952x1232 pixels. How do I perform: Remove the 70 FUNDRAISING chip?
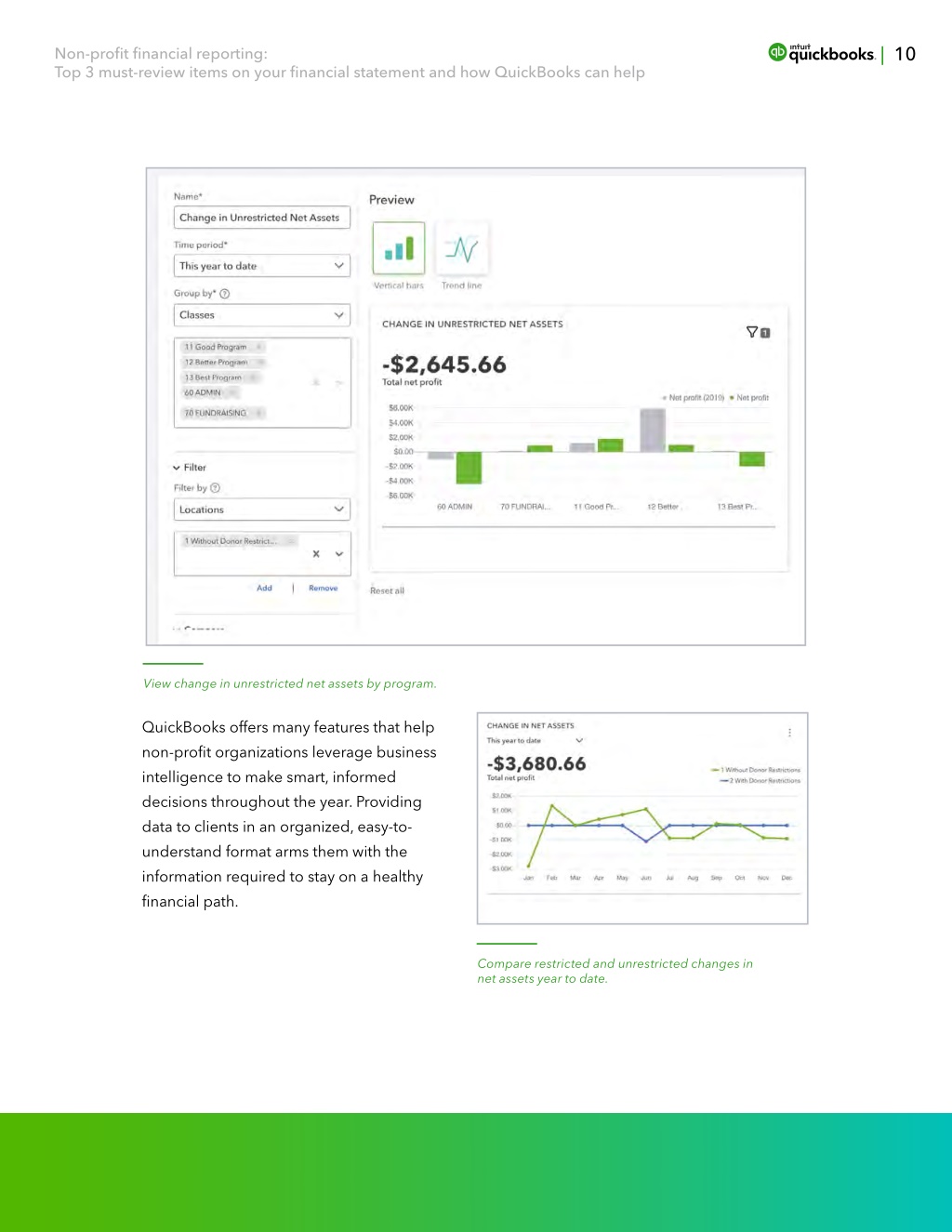coord(258,413)
